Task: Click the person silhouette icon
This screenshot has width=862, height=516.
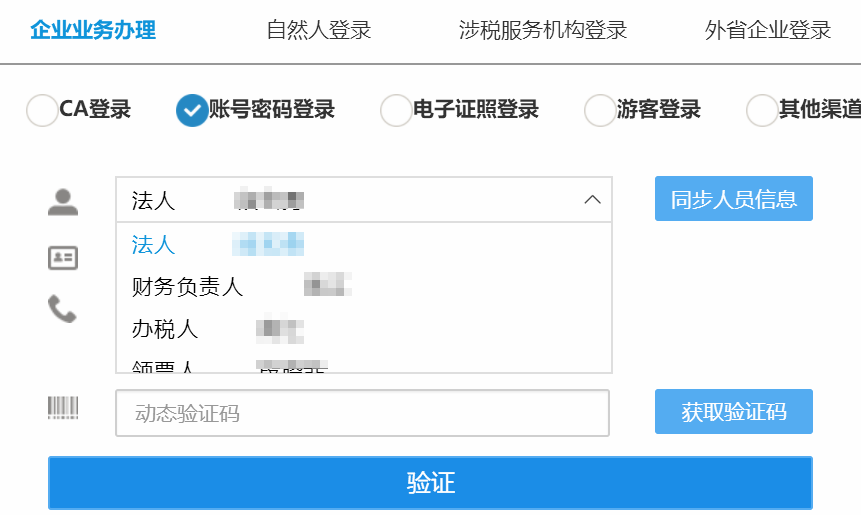Action: [x=63, y=202]
